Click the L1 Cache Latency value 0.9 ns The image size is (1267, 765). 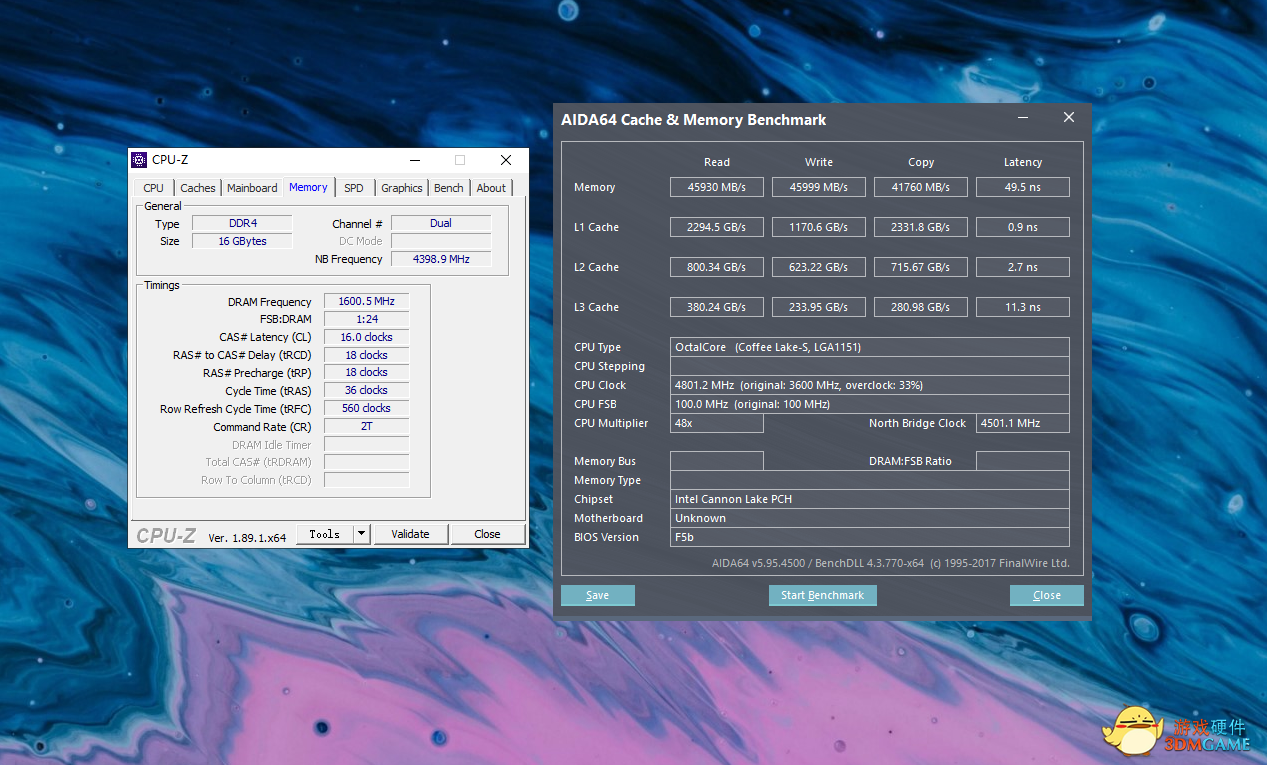pos(1023,227)
